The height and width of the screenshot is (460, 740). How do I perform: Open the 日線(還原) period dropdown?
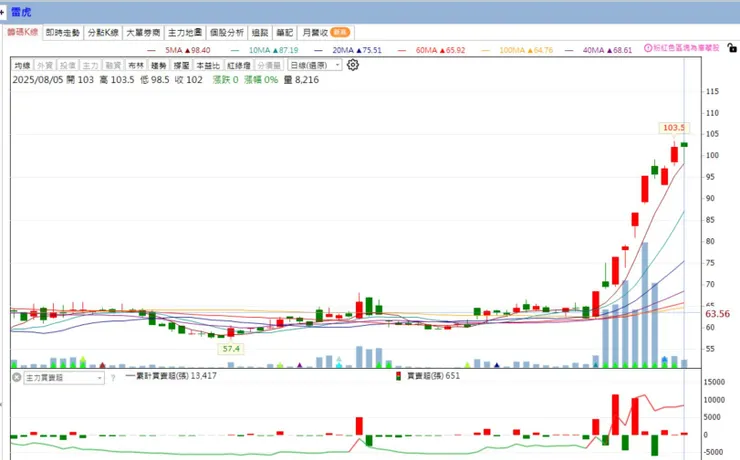(x=314, y=65)
